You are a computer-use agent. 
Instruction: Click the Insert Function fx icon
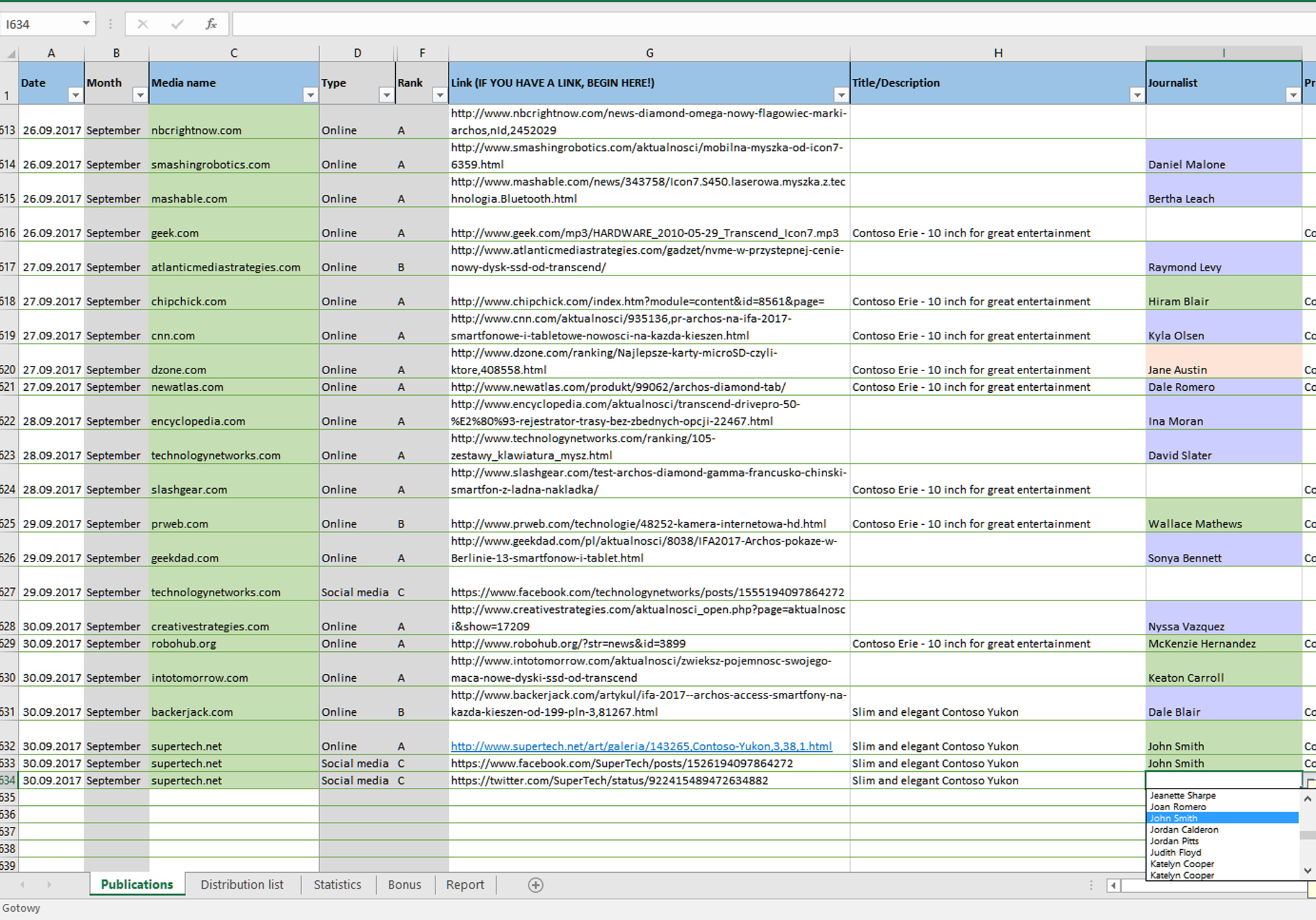pos(211,24)
